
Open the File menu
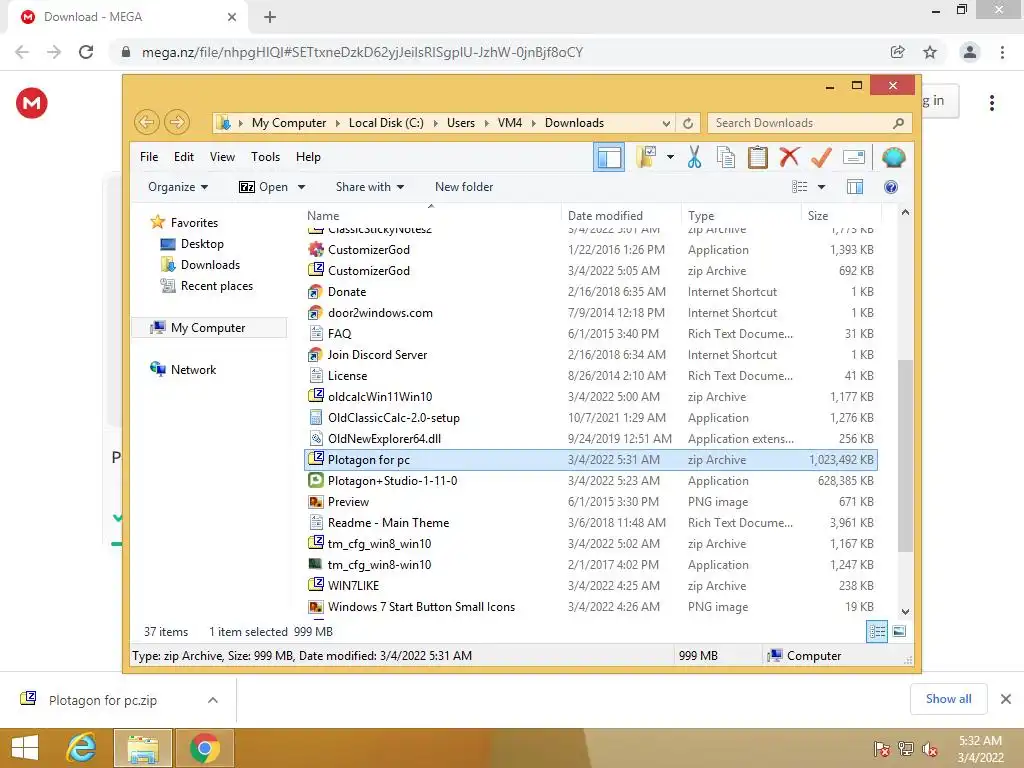[x=149, y=157]
